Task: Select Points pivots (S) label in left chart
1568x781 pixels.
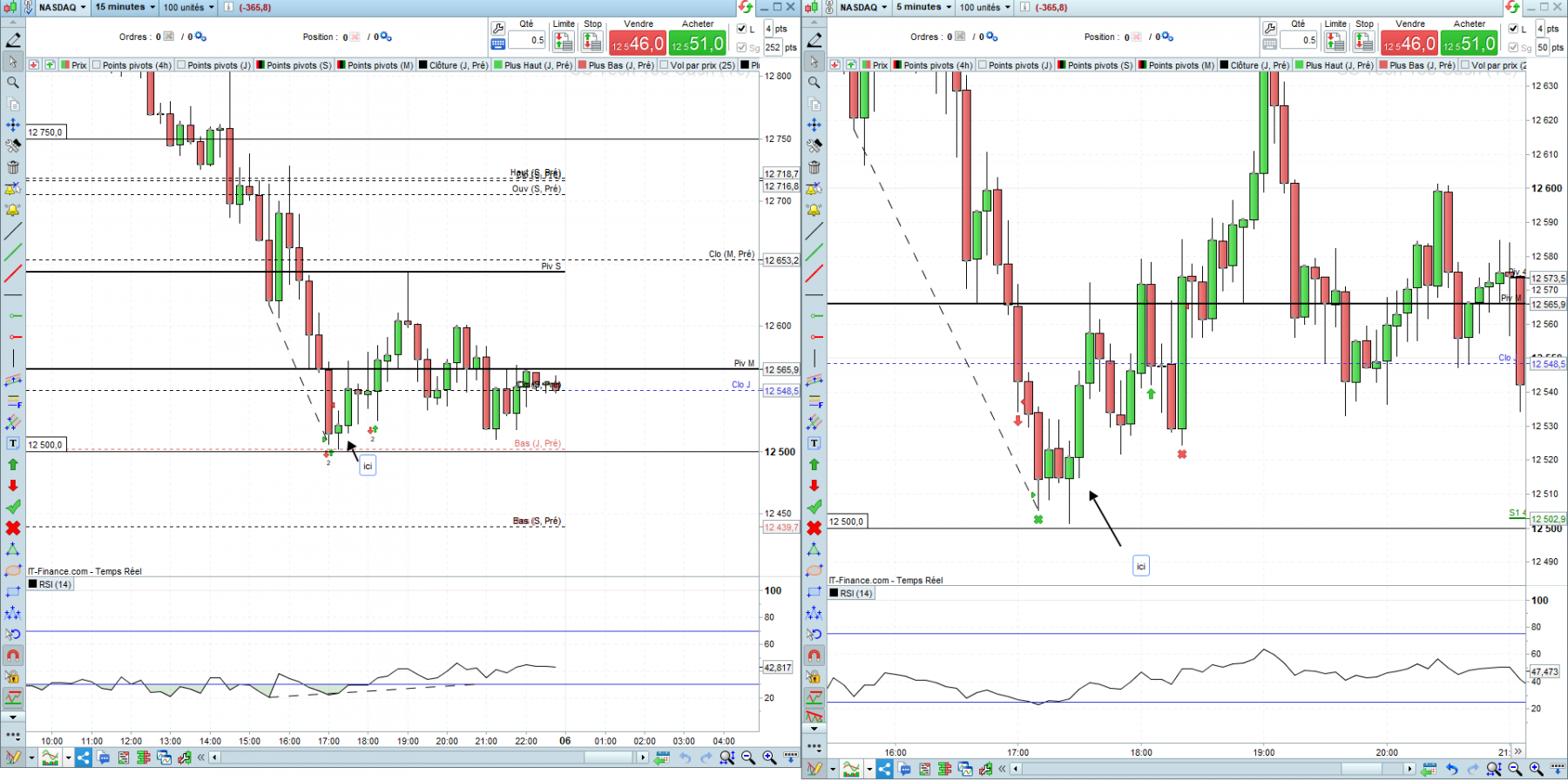Action: click(x=299, y=65)
